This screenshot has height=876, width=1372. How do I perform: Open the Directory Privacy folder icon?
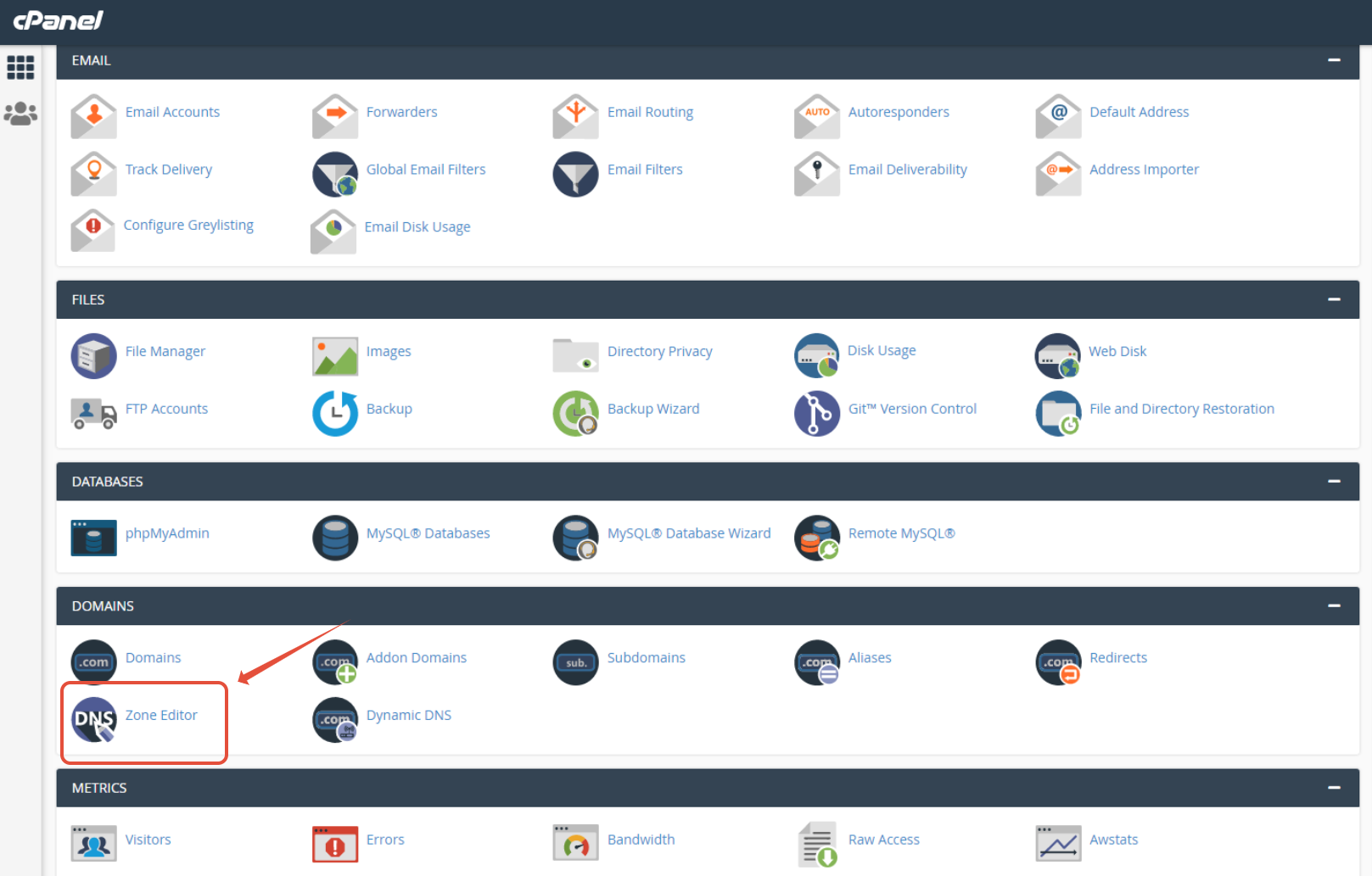[576, 355]
